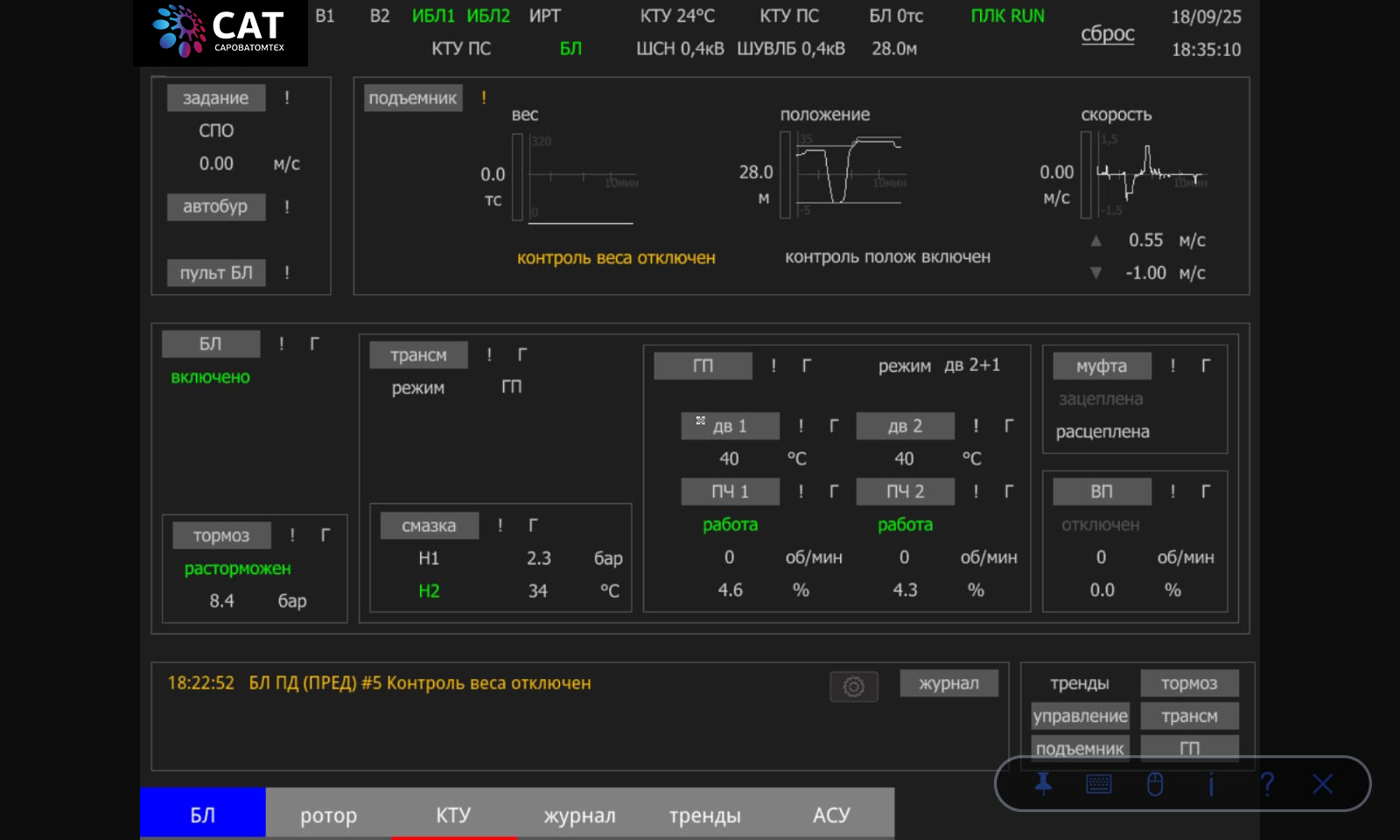Viewport: 1400px width, 840px height.
Task: Click the ИБЛ1 indicator in top bar
Action: tap(433, 16)
